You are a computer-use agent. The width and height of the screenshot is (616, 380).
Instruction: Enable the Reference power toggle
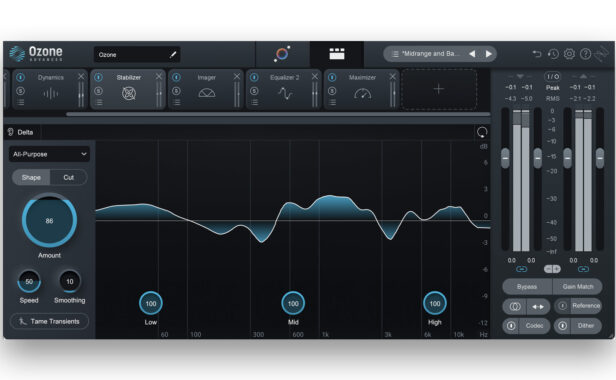pos(563,306)
